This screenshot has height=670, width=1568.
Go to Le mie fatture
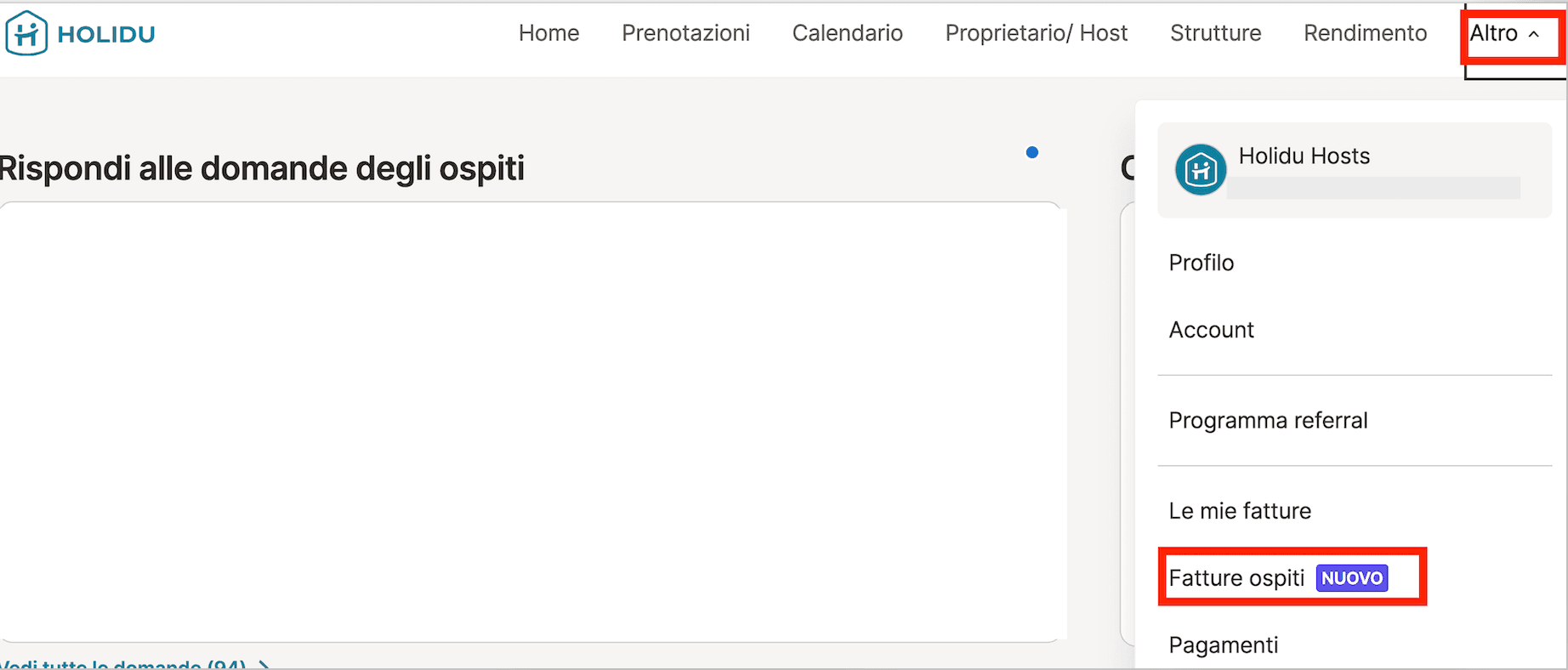click(1240, 511)
